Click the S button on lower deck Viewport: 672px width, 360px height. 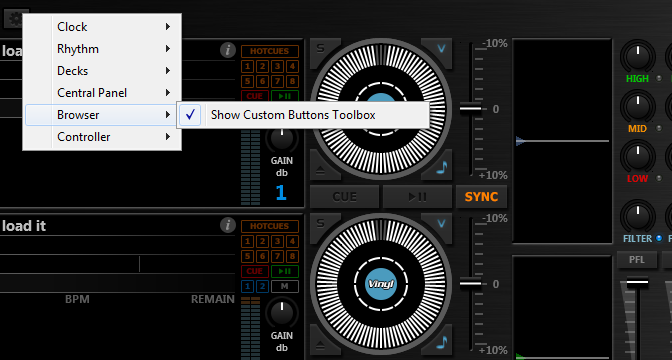point(321,223)
